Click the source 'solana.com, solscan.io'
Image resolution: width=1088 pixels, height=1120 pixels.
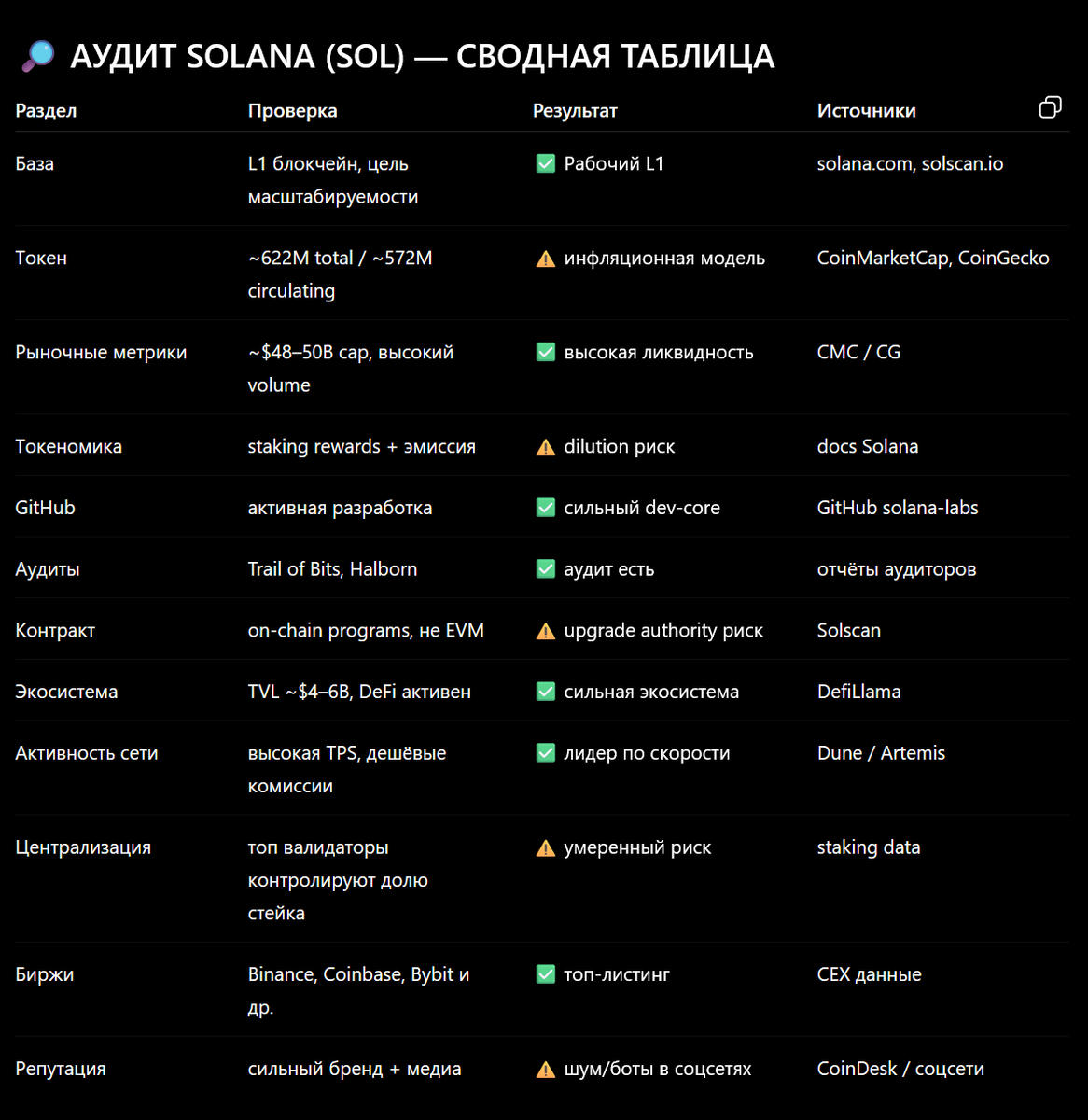910,163
